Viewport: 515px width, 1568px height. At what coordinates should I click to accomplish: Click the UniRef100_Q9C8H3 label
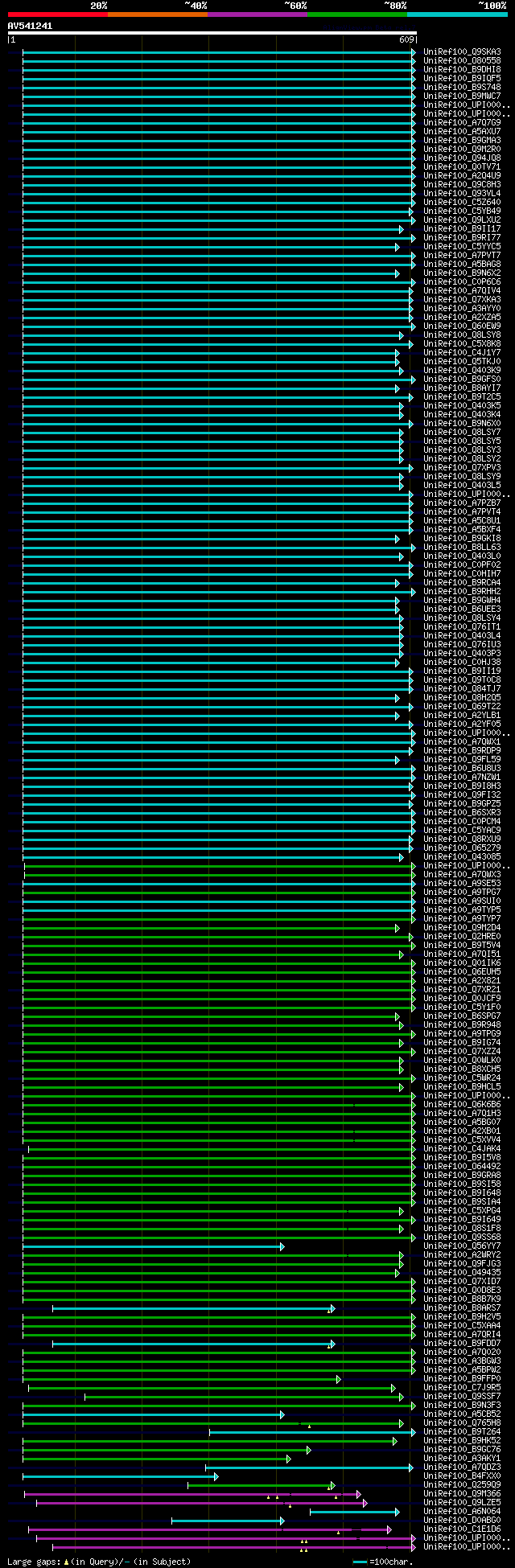click(x=462, y=184)
